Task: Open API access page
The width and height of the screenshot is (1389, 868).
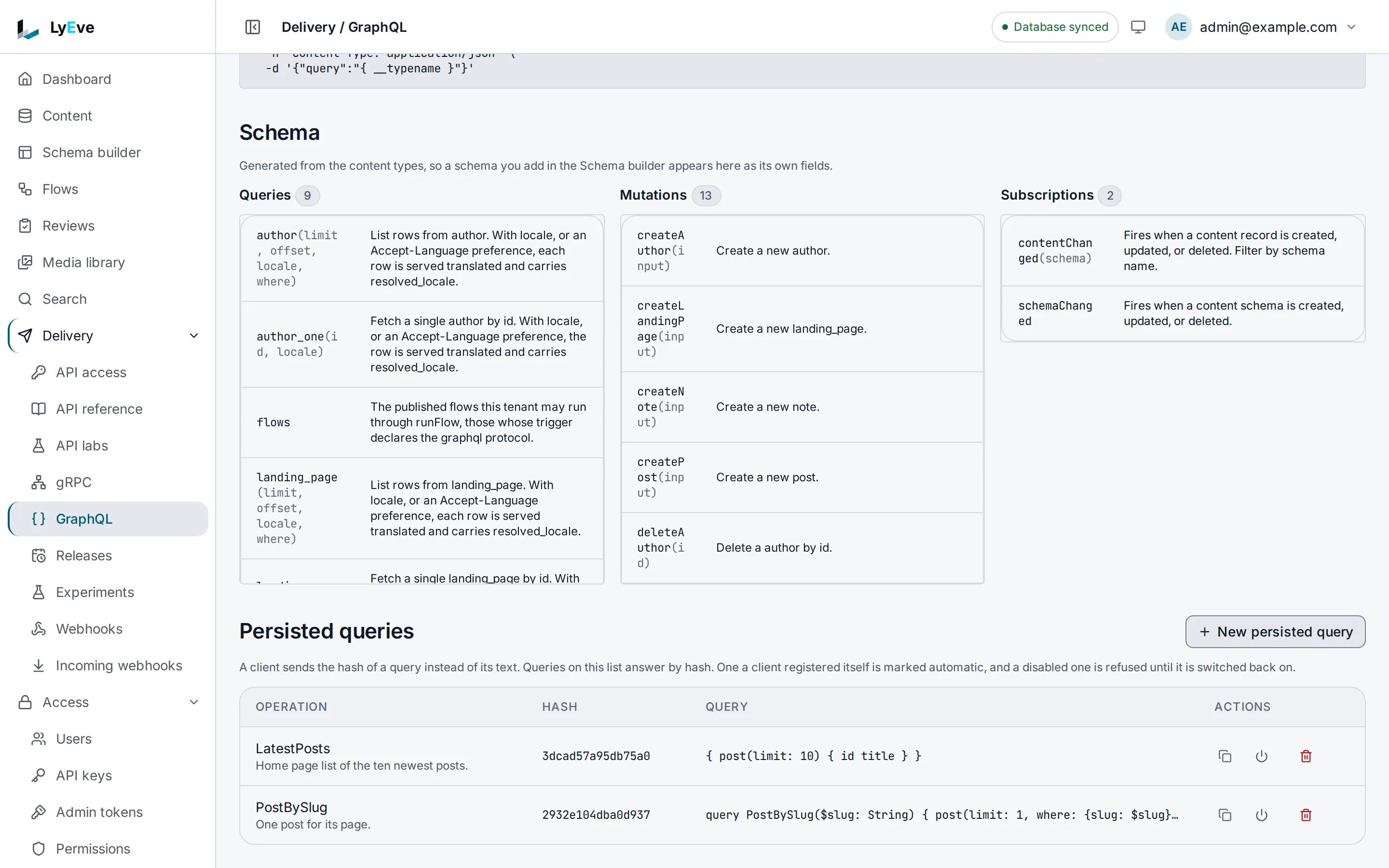Action: 108,373
